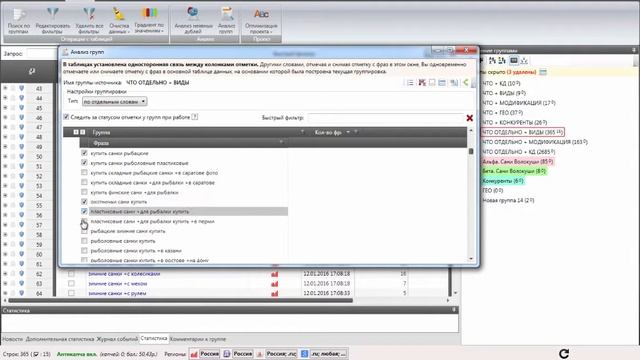Screen dimensions: 640x360
Task: Open Анализ групп ribbon tool
Action: click(x=227, y=21)
